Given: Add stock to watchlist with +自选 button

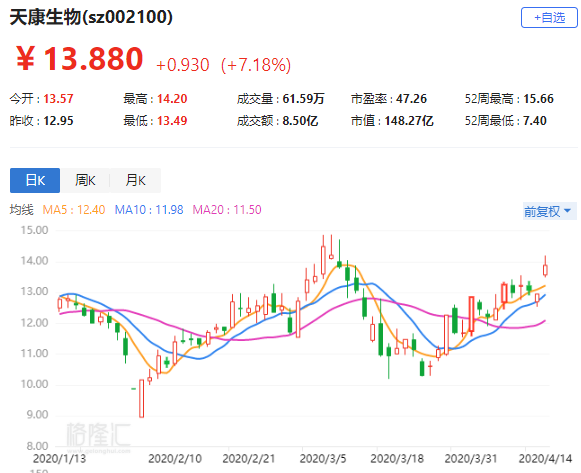Looking at the screenshot, I should (549, 17).
